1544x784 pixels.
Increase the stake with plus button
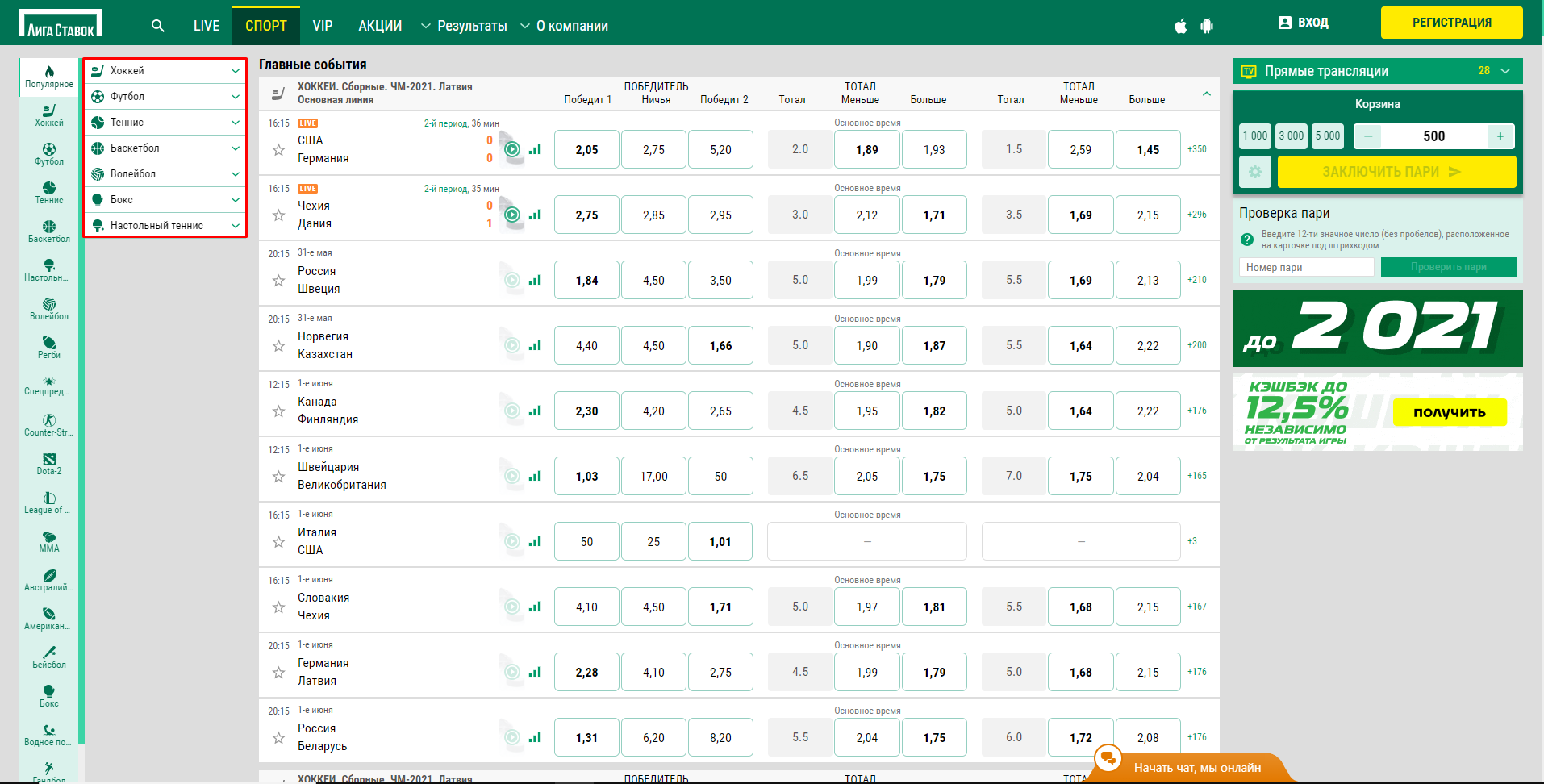[x=1500, y=136]
